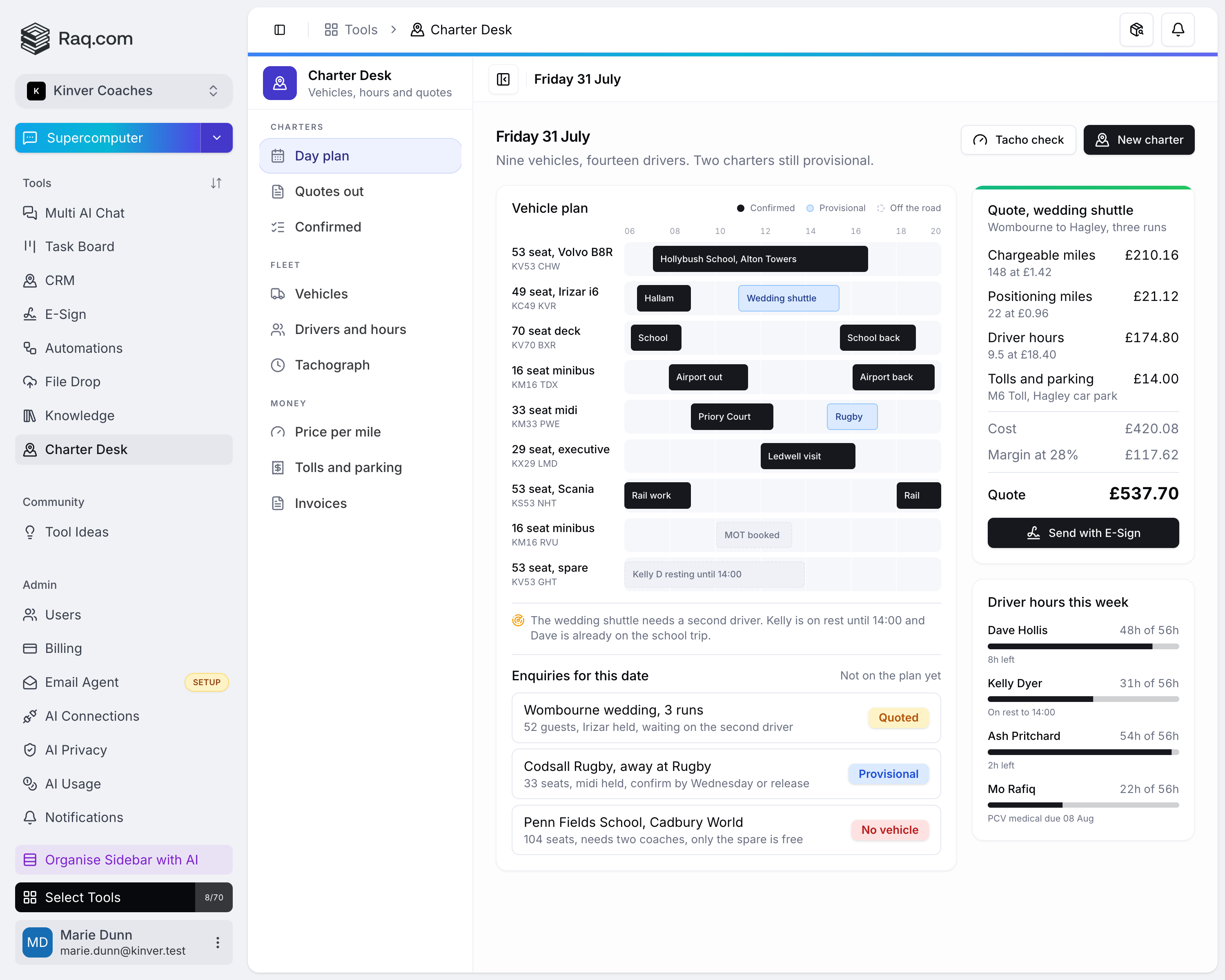Image resolution: width=1225 pixels, height=980 pixels.
Task: Create a New charter
Action: (1138, 140)
